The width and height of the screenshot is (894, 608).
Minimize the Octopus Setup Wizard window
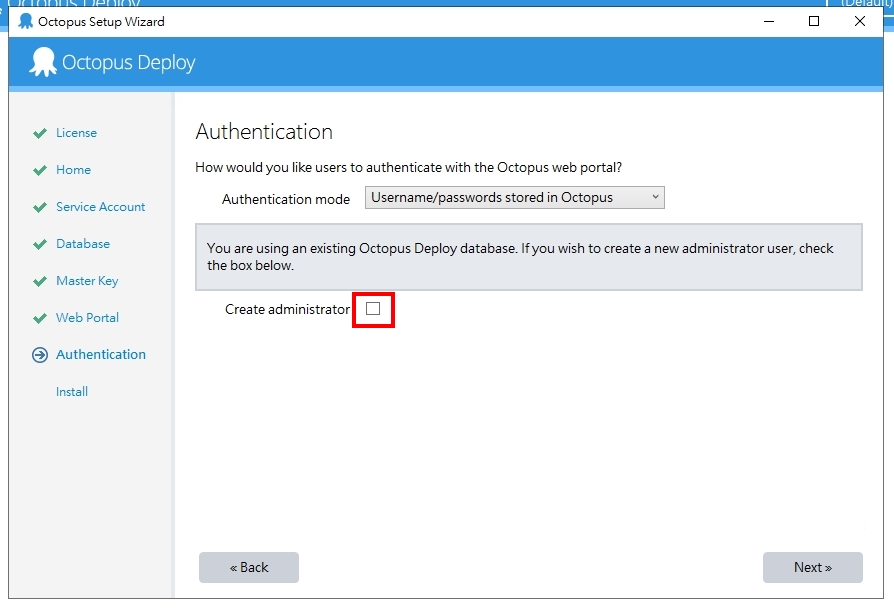[x=769, y=22]
